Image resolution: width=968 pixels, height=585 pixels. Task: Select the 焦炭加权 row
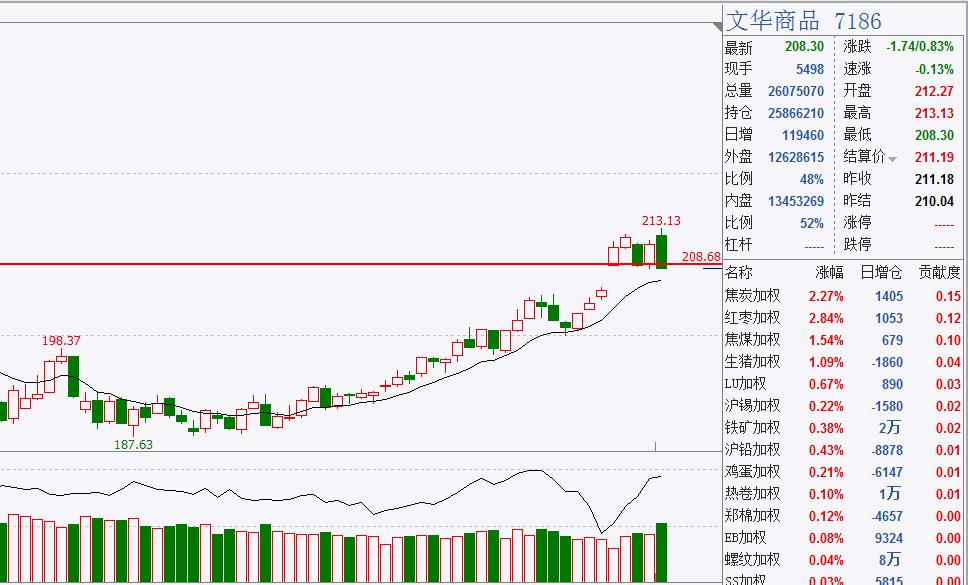(843, 296)
